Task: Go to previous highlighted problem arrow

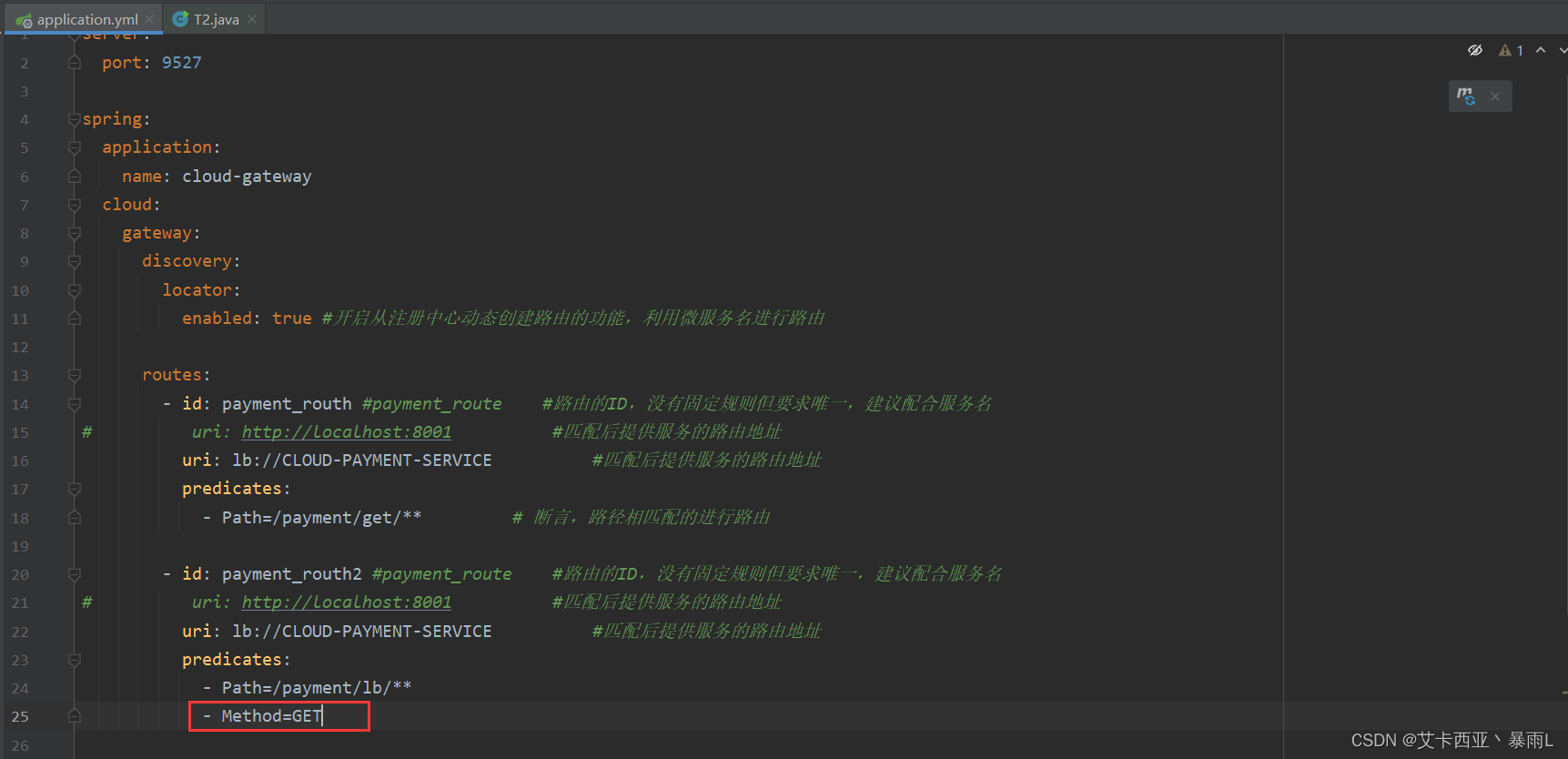Action: (1541, 50)
